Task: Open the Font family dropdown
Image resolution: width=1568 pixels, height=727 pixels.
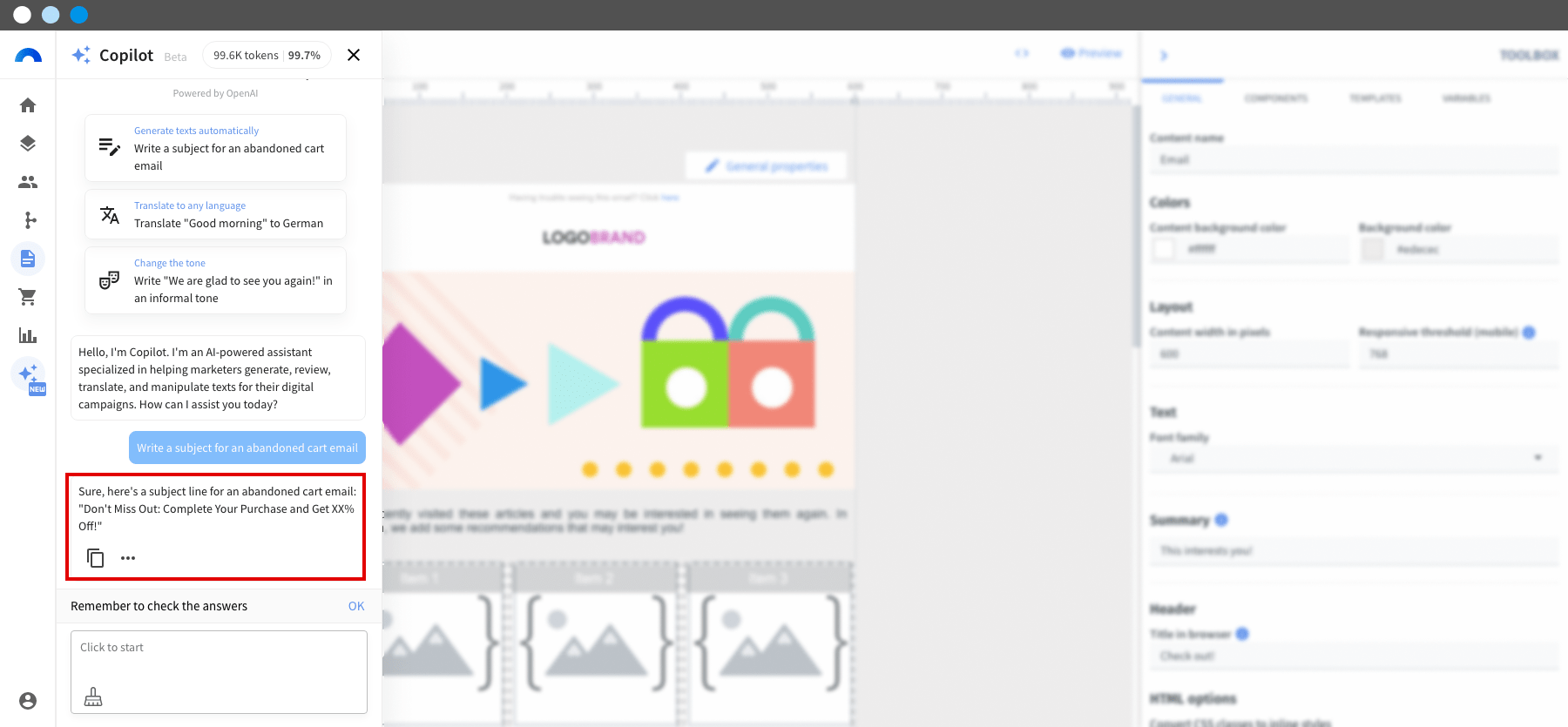Action: point(1355,458)
